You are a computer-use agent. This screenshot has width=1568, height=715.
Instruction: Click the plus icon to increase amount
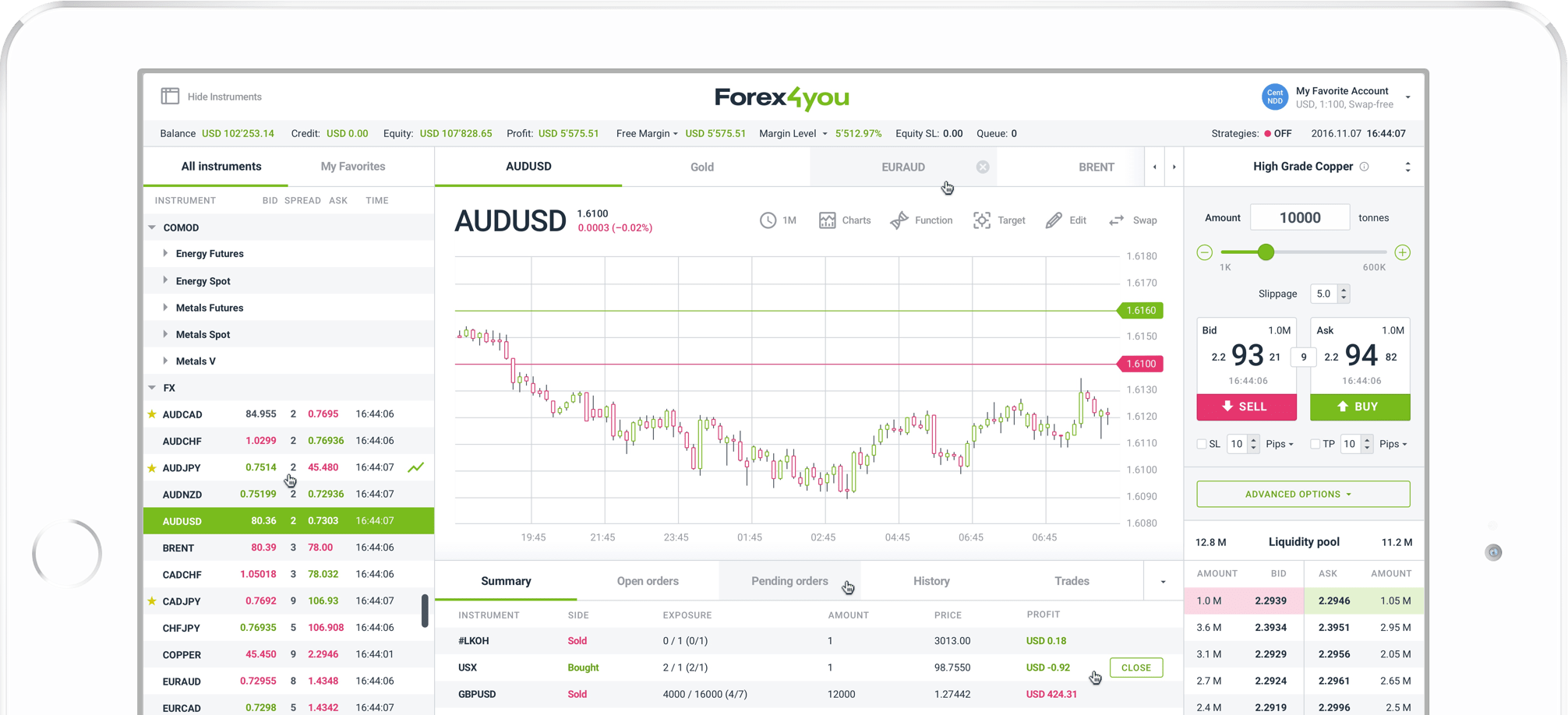pos(1402,252)
